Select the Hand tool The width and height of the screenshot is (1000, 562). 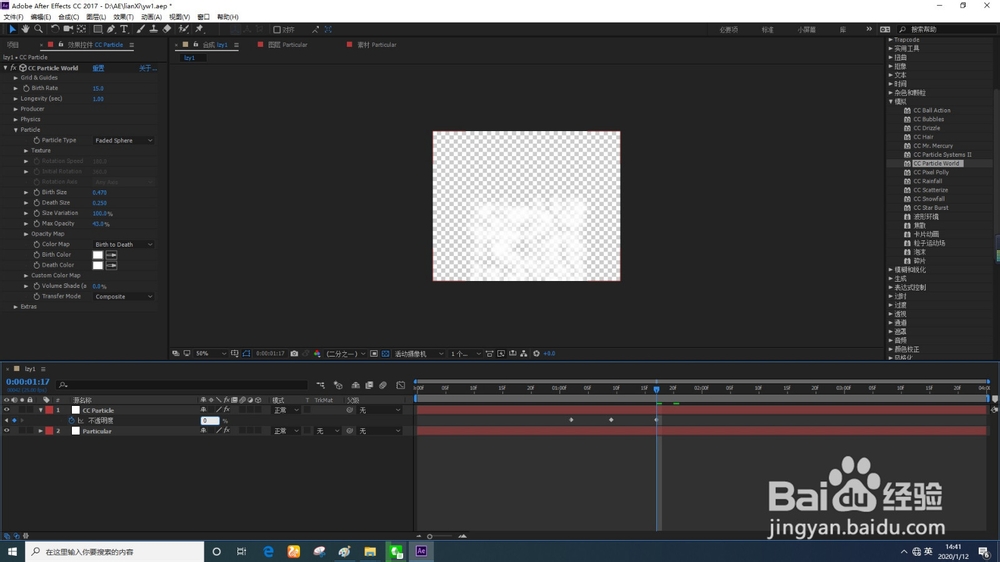point(25,29)
